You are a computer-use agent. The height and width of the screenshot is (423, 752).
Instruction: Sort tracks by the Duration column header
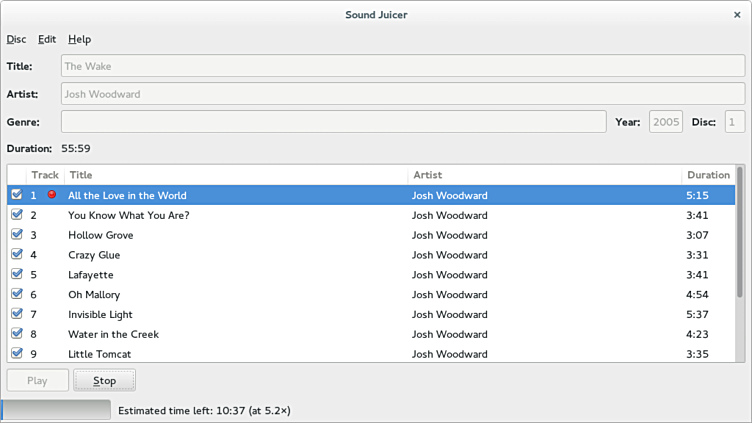(x=708, y=175)
